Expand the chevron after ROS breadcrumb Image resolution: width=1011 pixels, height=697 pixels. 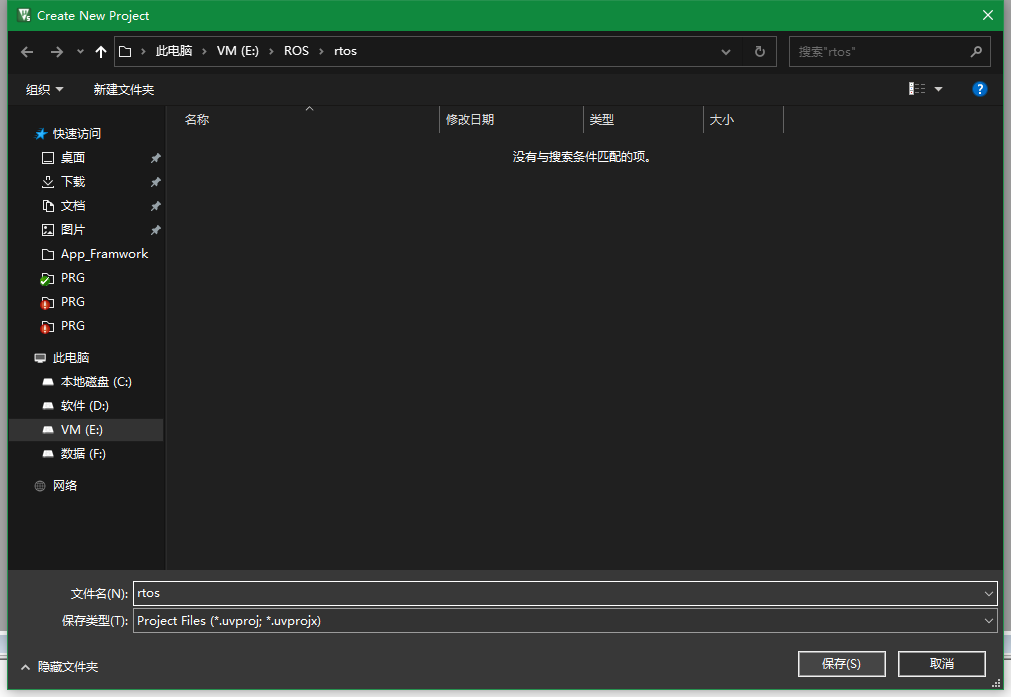[x=321, y=52]
